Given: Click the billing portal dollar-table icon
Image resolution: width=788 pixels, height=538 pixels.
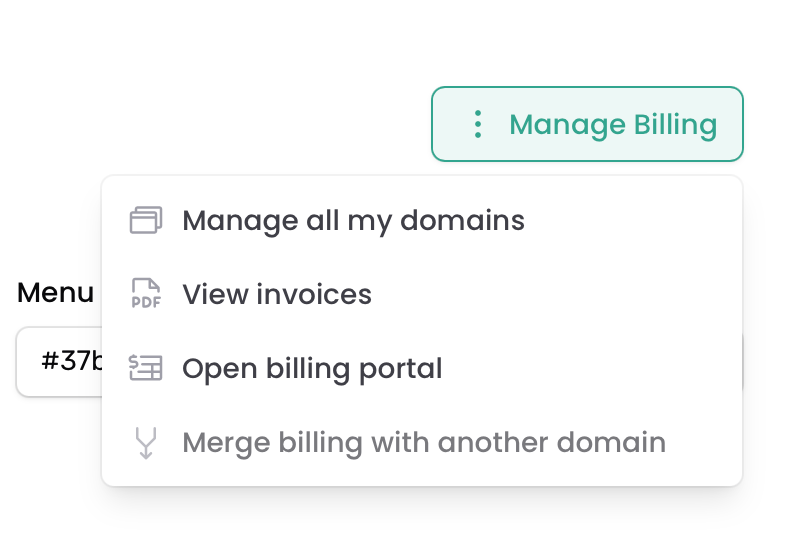Looking at the screenshot, I should click(x=146, y=368).
